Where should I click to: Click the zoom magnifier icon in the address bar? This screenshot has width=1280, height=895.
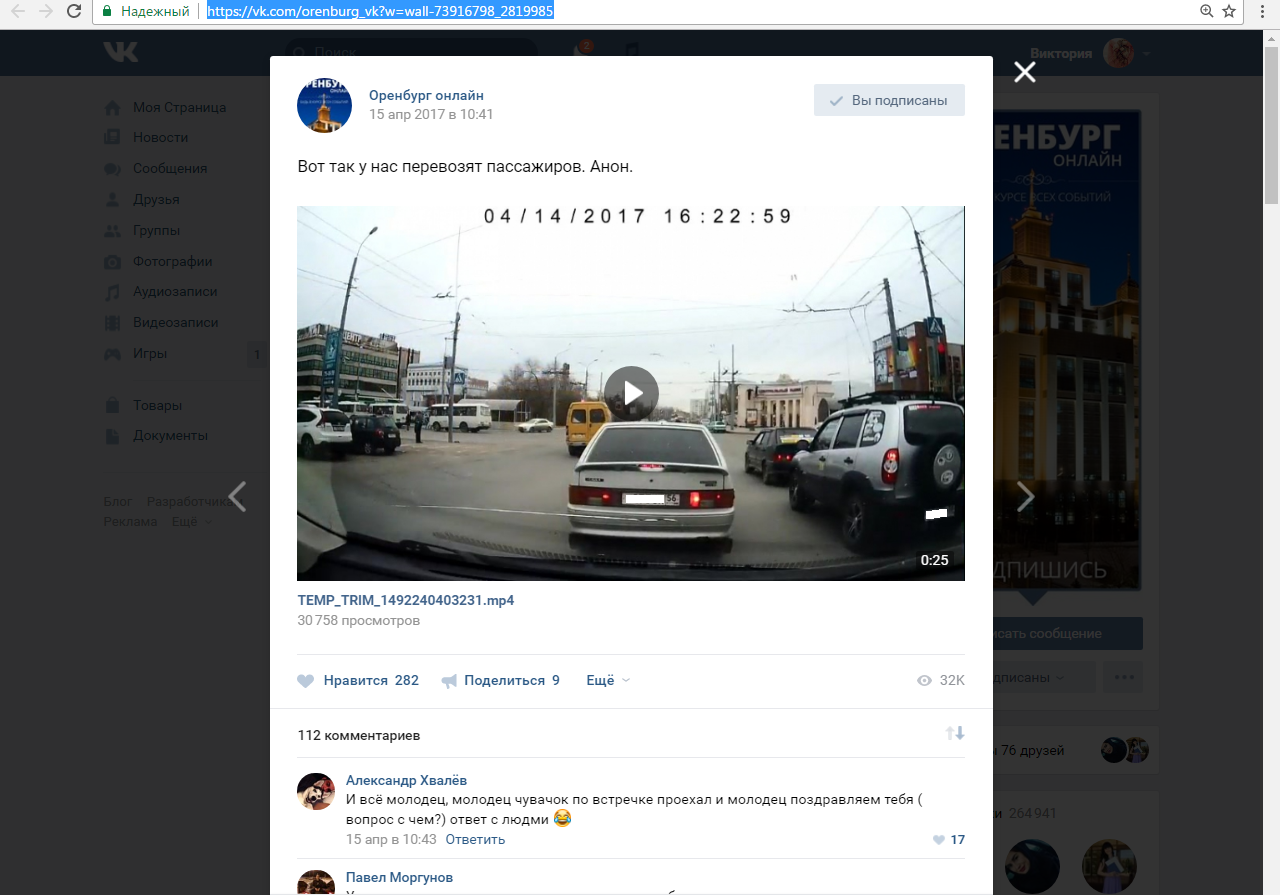point(1206,11)
